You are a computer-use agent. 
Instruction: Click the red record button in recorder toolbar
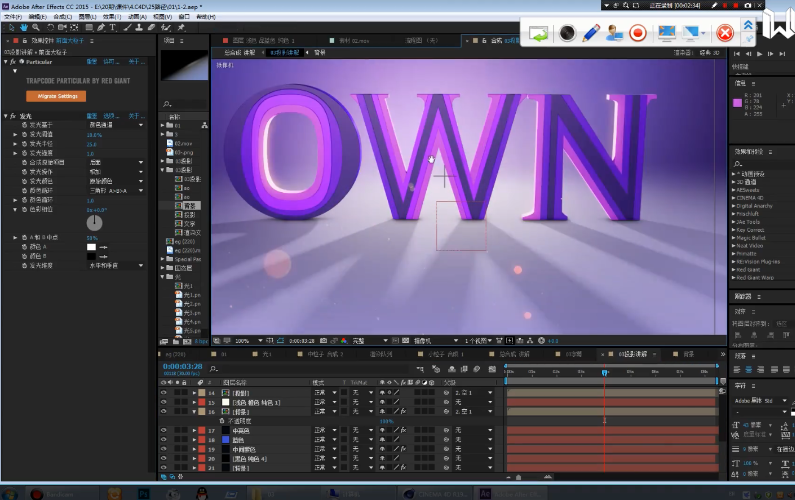pos(639,33)
